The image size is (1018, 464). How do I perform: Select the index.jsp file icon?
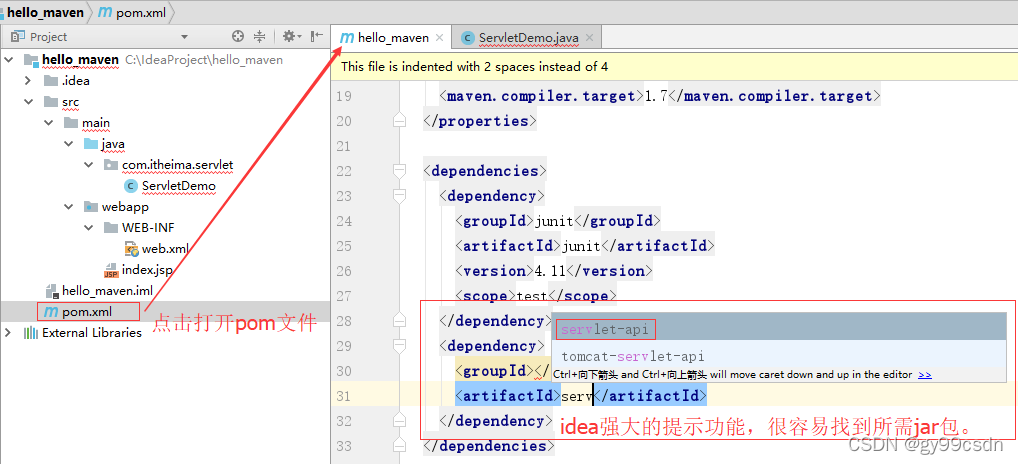click(x=111, y=270)
